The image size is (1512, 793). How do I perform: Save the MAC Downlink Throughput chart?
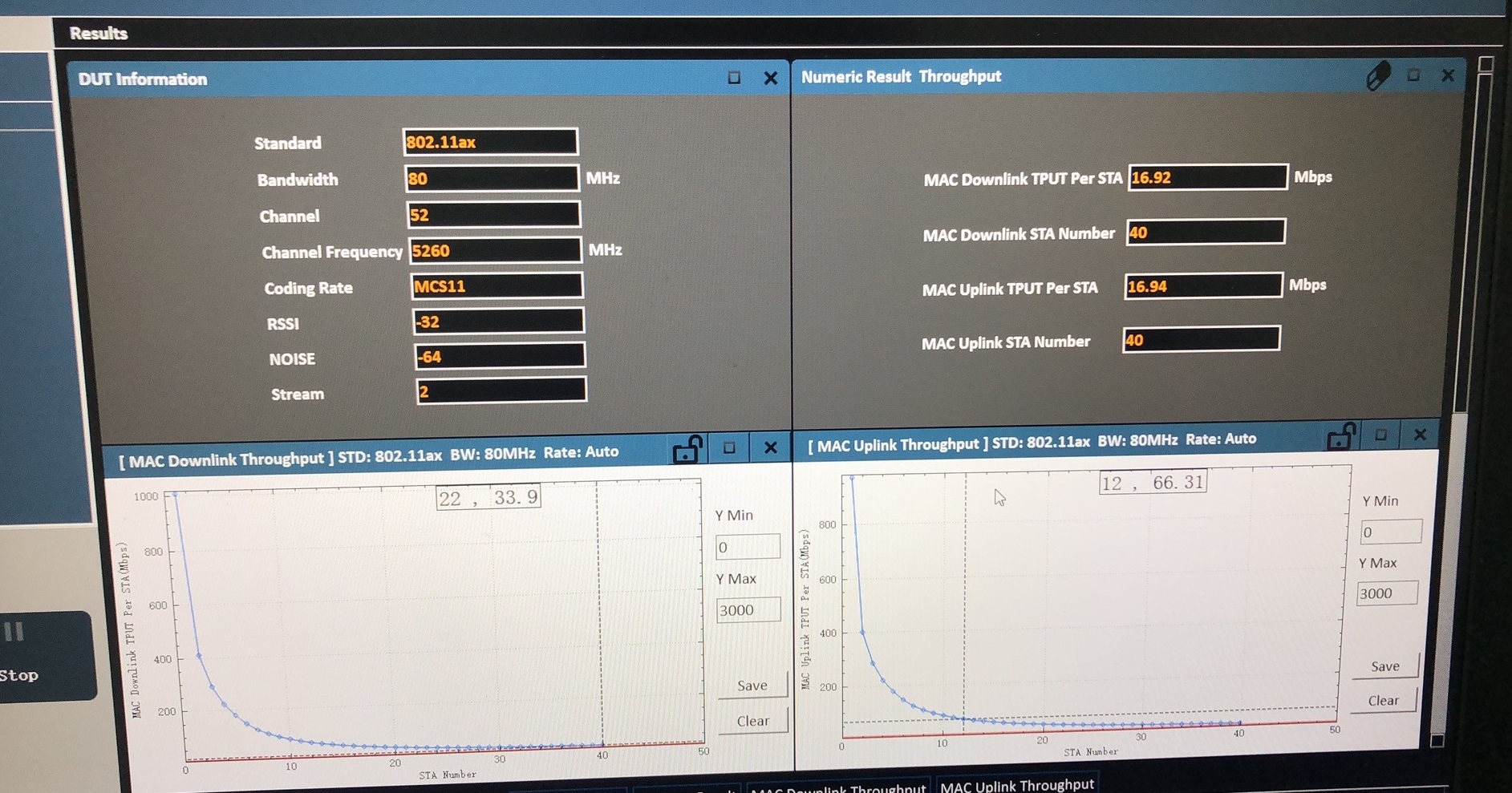click(x=752, y=686)
